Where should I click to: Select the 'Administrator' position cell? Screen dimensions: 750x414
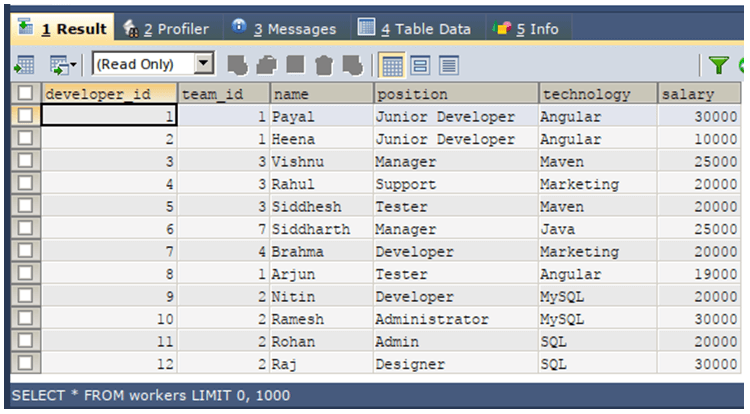[x=456, y=318]
